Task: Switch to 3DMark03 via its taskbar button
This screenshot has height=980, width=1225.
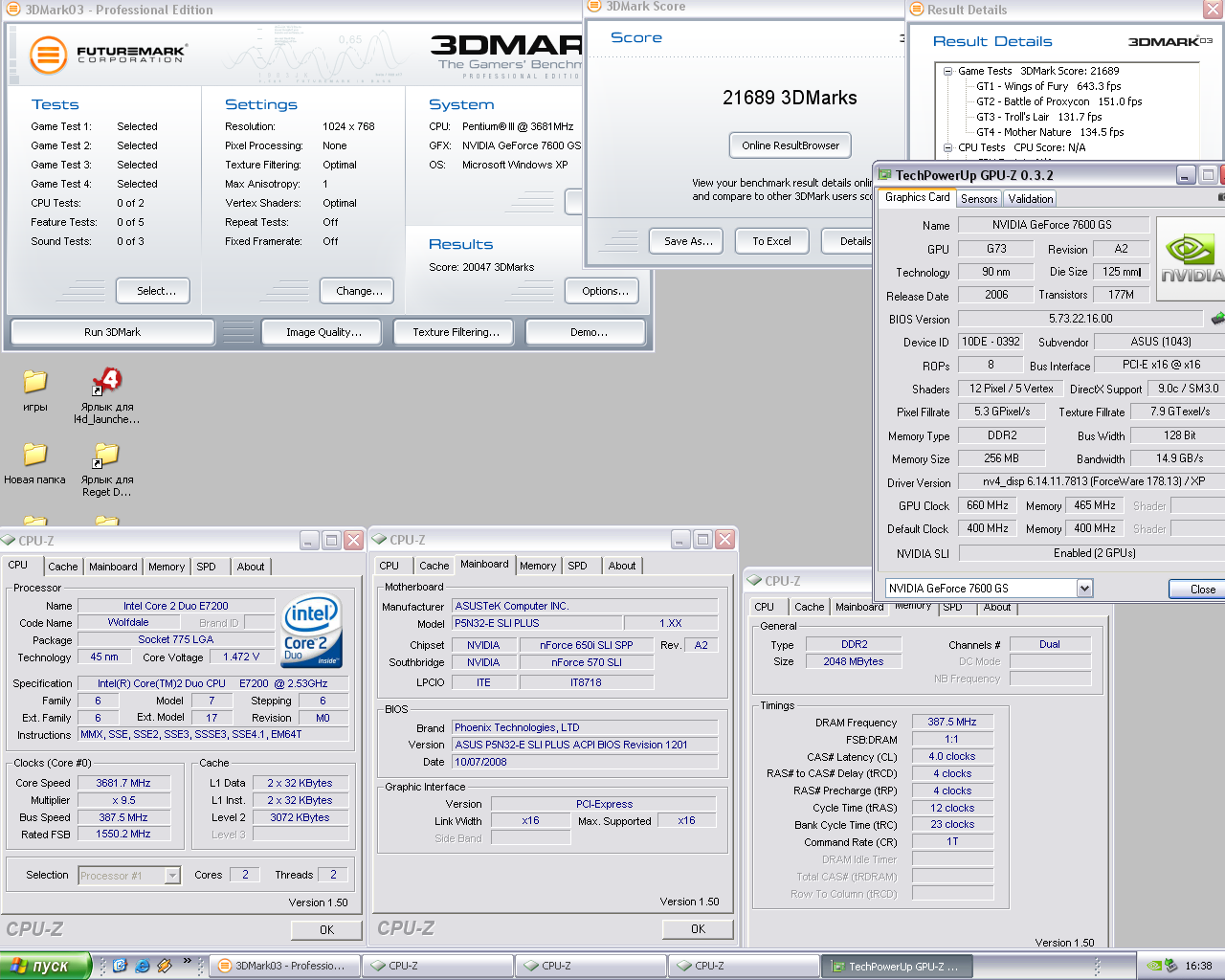Action: [284, 966]
